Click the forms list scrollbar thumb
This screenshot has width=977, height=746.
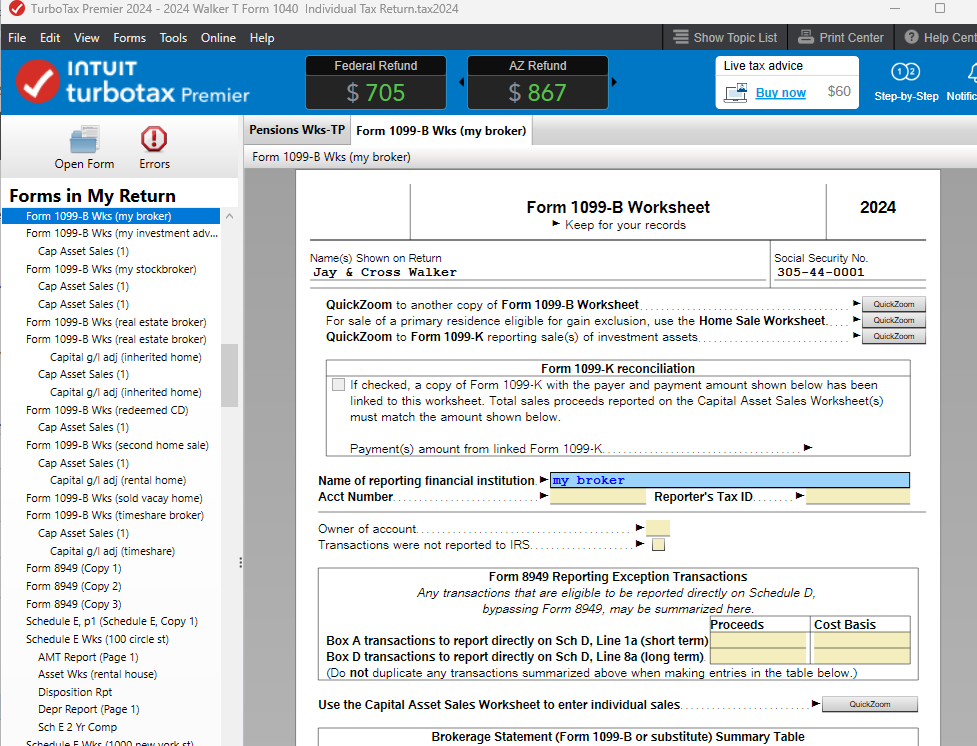pos(229,375)
